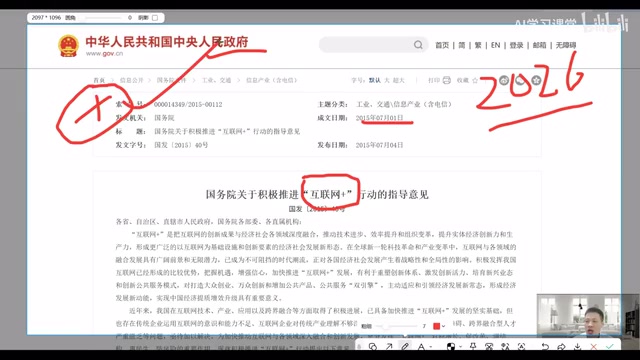Viewport: 640px width, 360px height.
Task: Switch to traditional Chinese 繁
Action: pyautogui.click(x=478, y=45)
